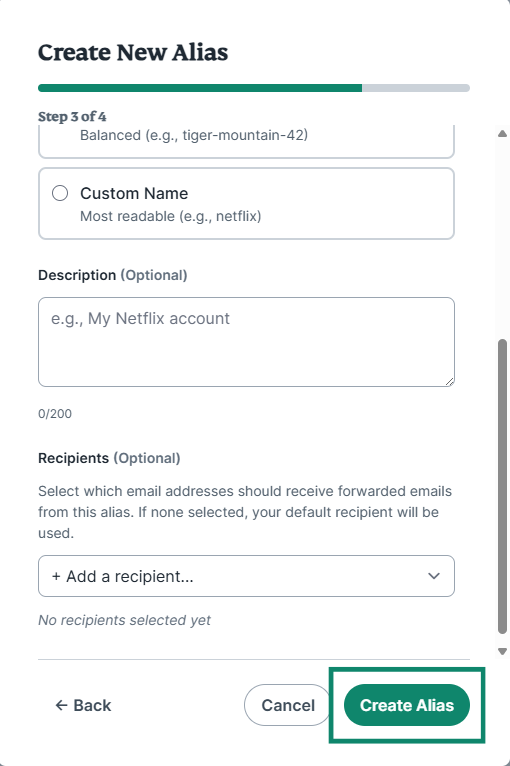Click the left arrow icon beside Back
Image resolution: width=510 pixels, height=766 pixels.
click(x=61, y=705)
